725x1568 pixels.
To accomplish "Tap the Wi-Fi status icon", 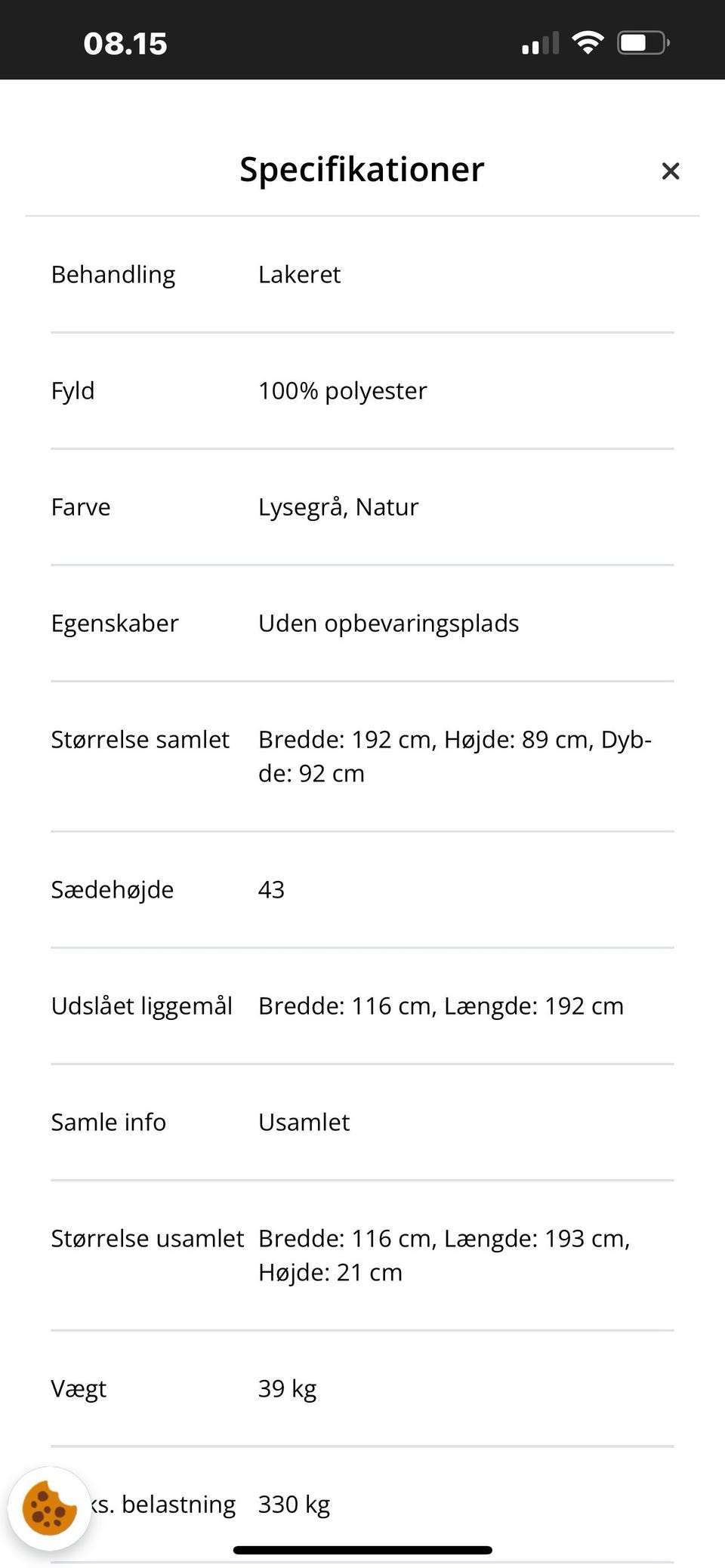I will pyautogui.click(x=588, y=42).
